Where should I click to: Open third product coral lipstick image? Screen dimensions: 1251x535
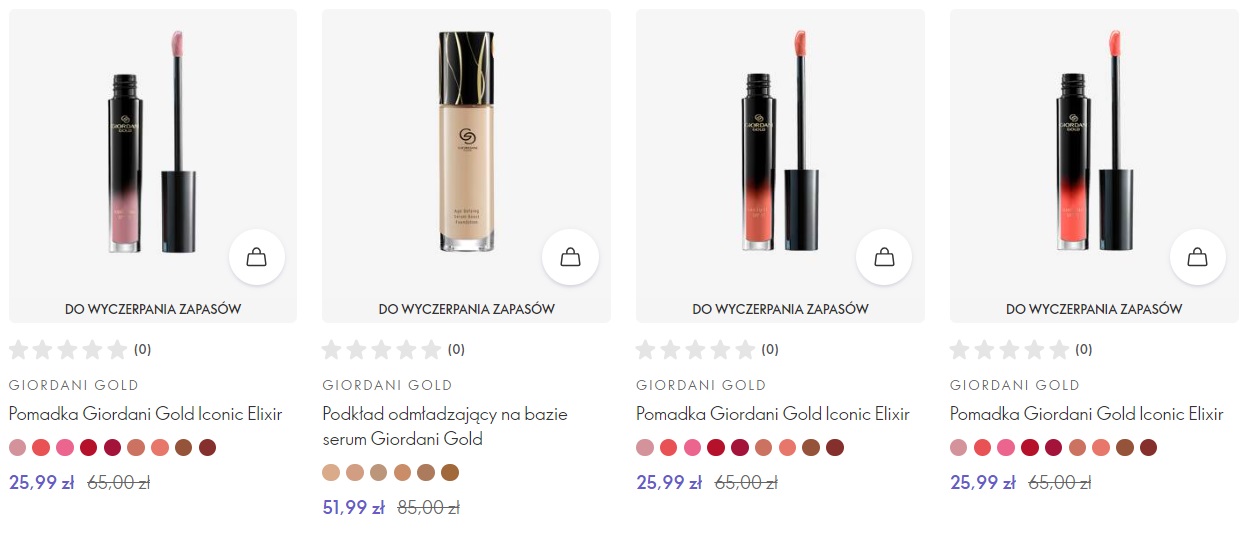[780, 143]
